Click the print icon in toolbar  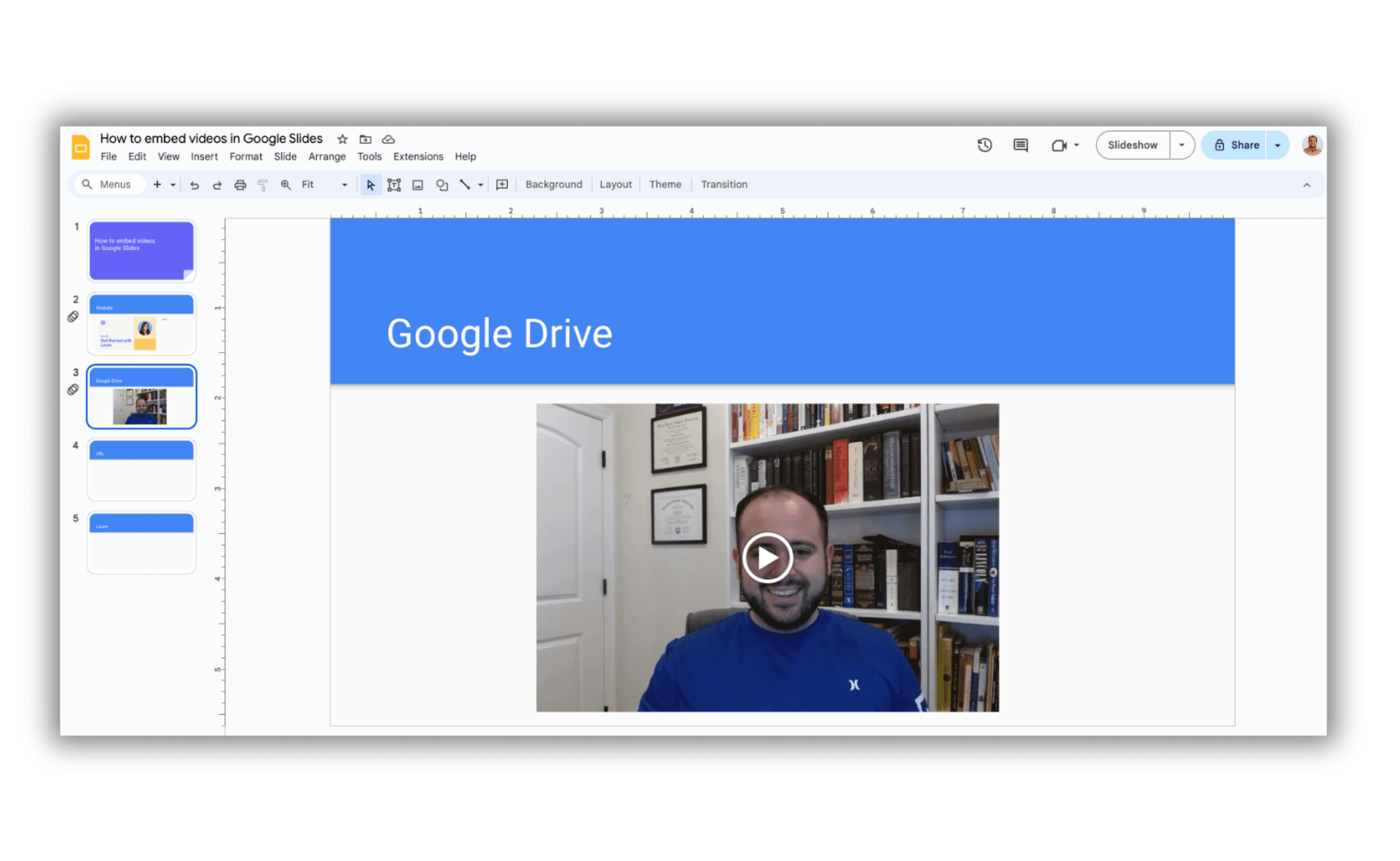pyautogui.click(x=240, y=185)
